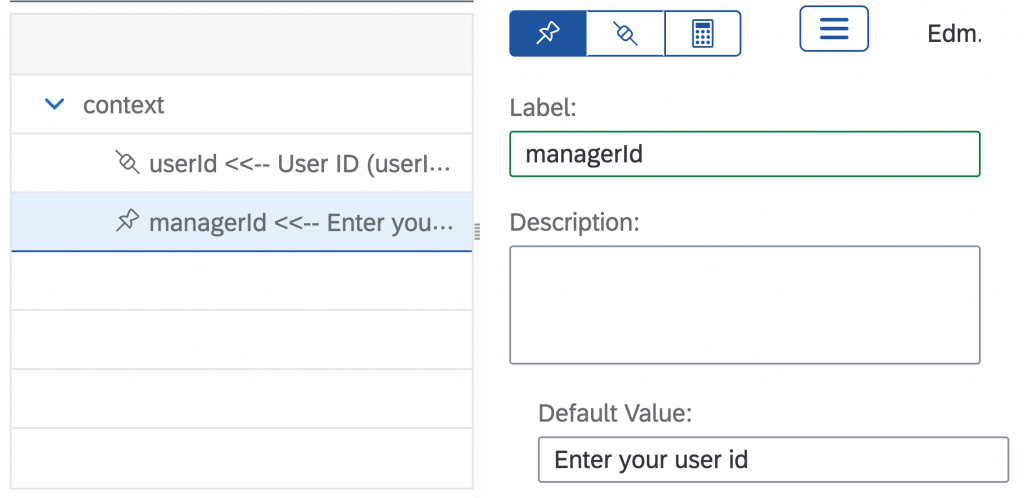This screenshot has height=498, width=1024.
Task: Focus the Label input containing managerId
Action: pos(744,154)
